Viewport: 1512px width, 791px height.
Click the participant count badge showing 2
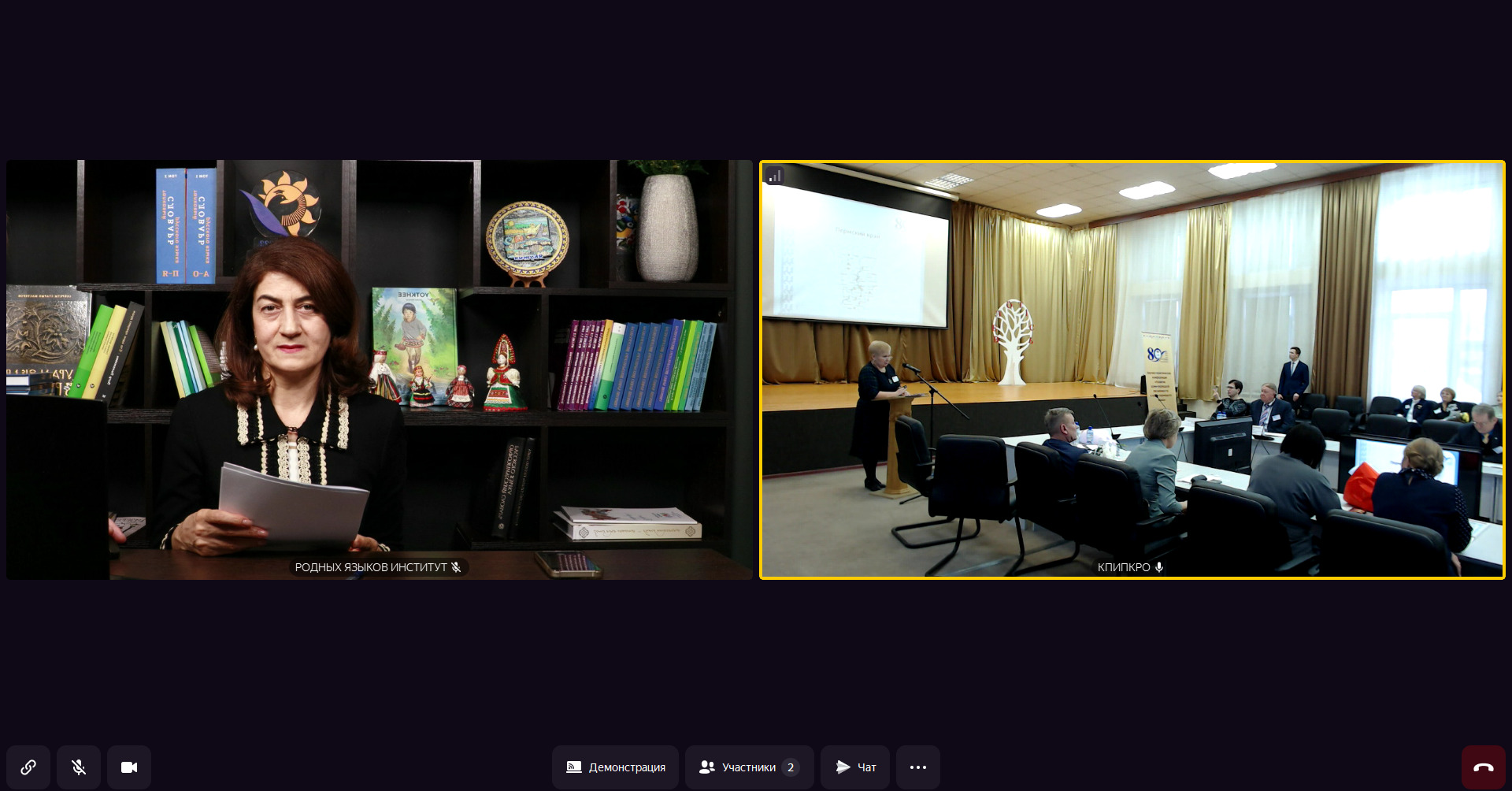(791, 767)
